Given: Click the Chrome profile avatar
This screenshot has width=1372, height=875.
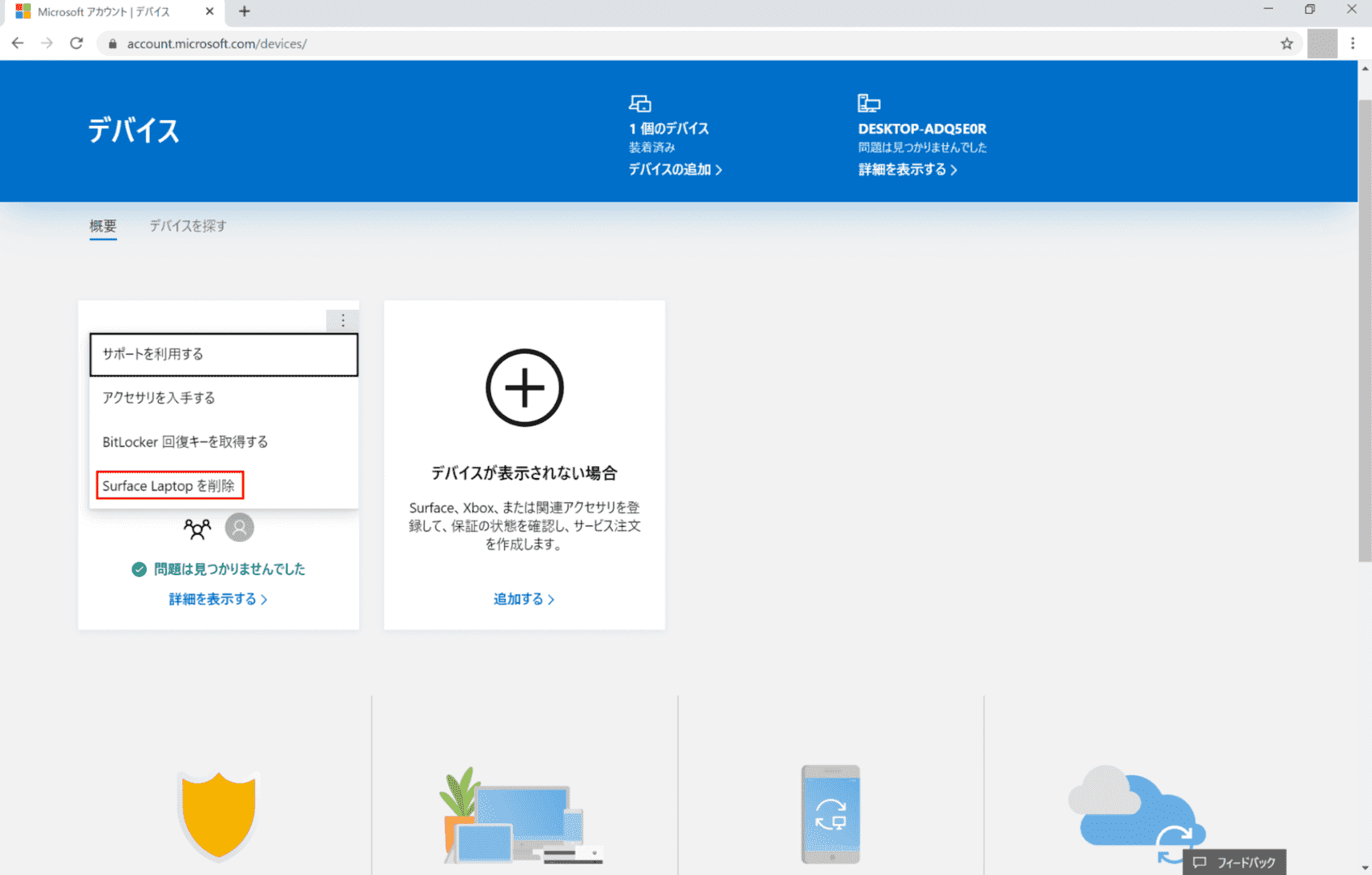Looking at the screenshot, I should coord(1322,44).
